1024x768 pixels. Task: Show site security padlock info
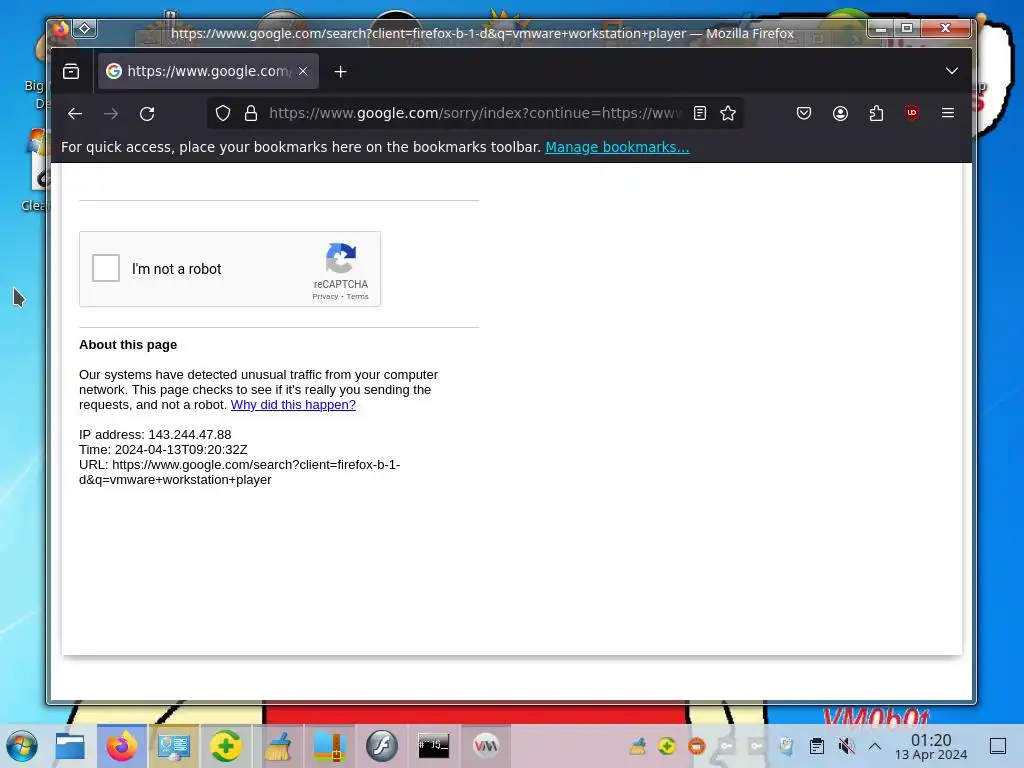(x=251, y=114)
